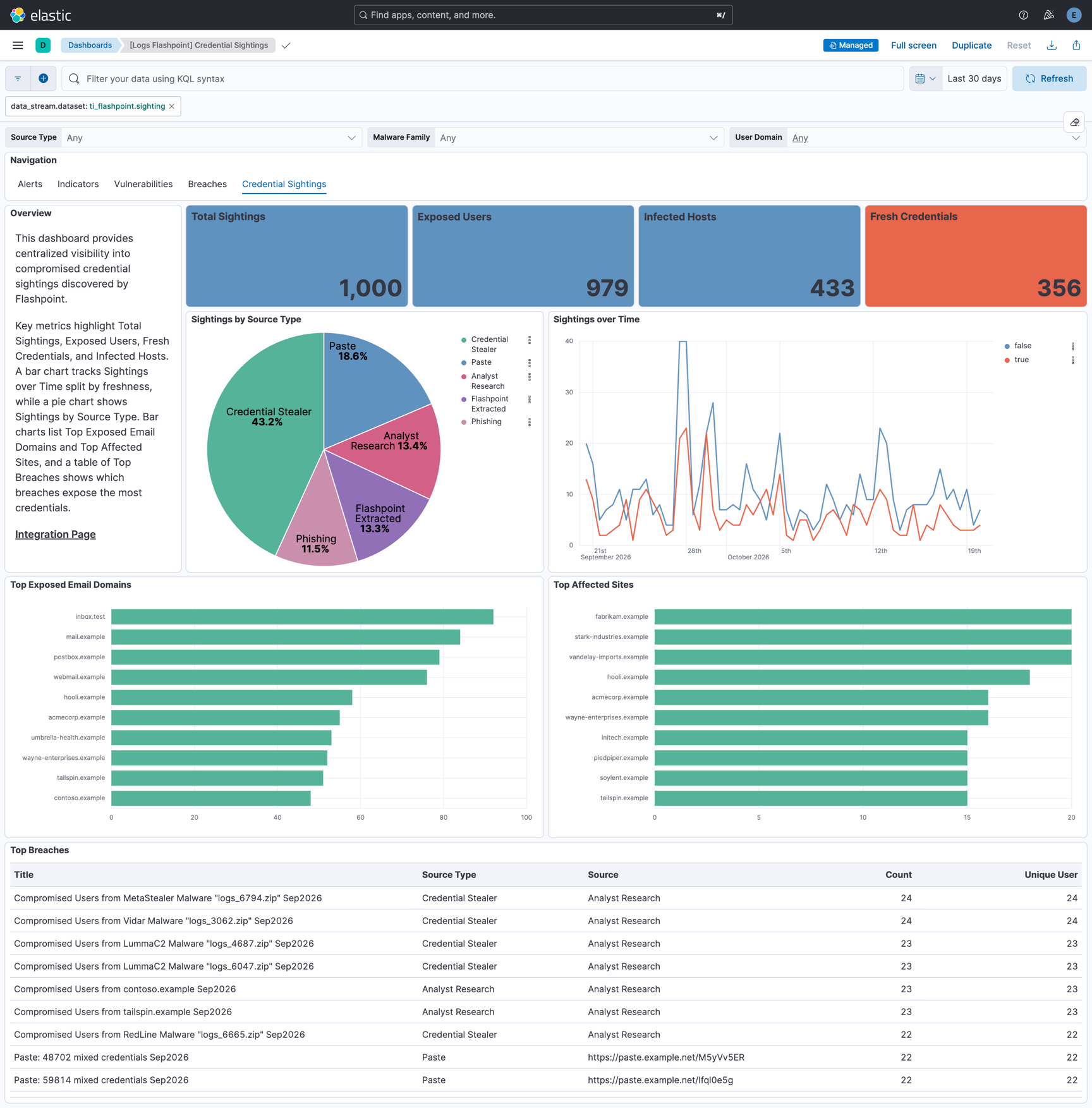Open options for Credential Stealer legend item
Screen dimensions: 1092x1108
[530, 340]
